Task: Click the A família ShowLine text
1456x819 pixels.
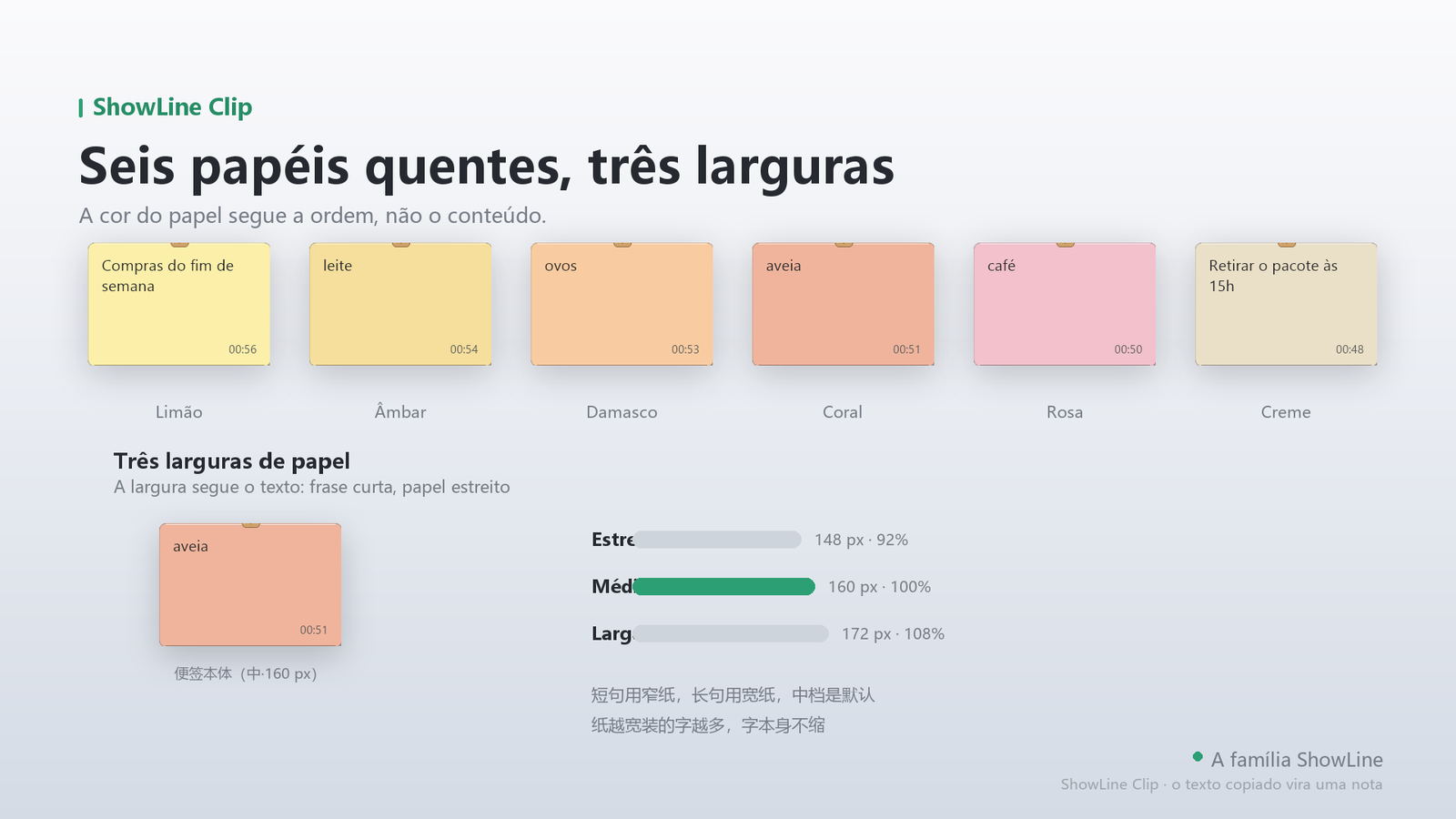Action: 1297,760
